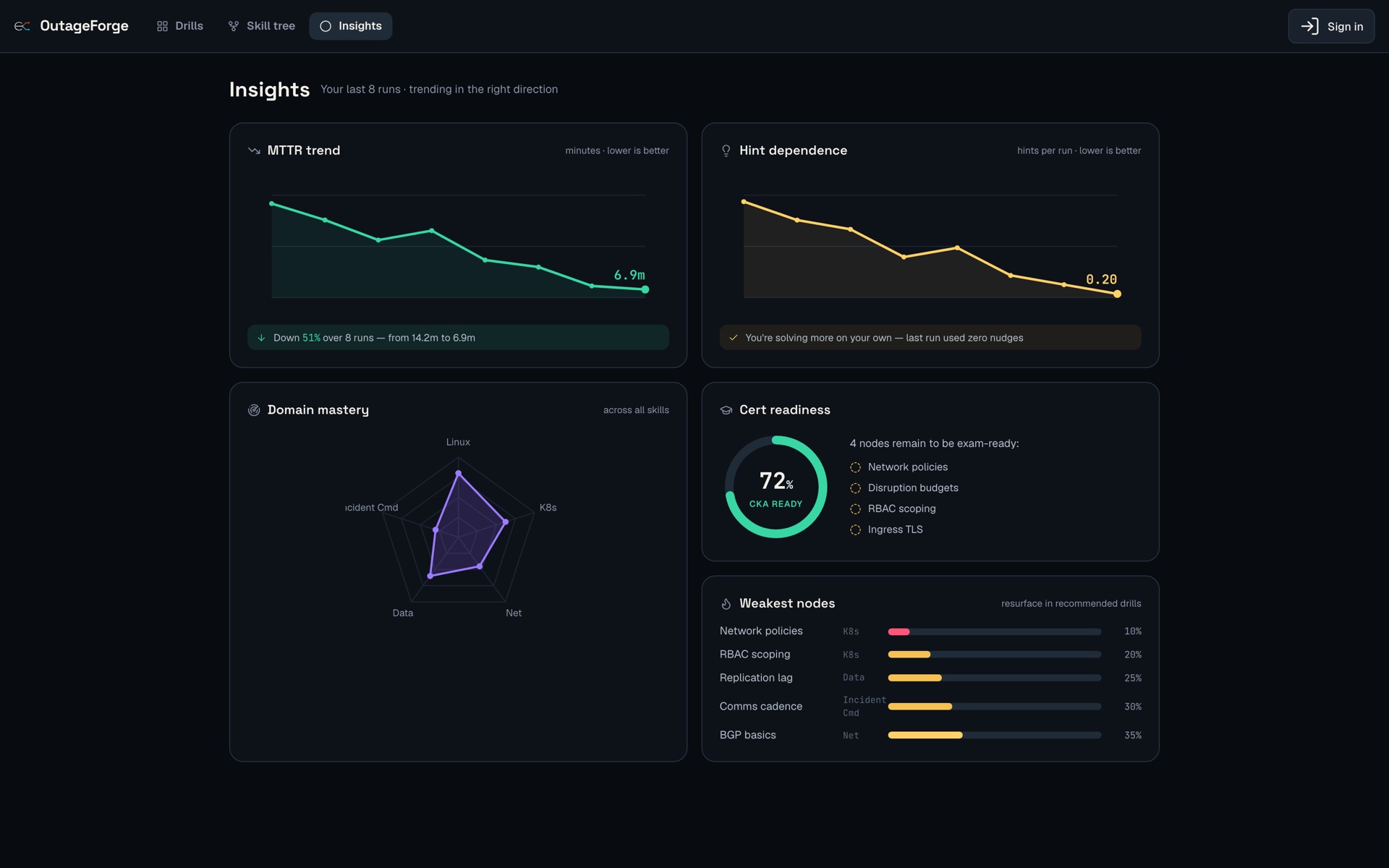This screenshot has height=868, width=1389.
Task: Click the Replication lag 25% progress bar
Action: 995,678
